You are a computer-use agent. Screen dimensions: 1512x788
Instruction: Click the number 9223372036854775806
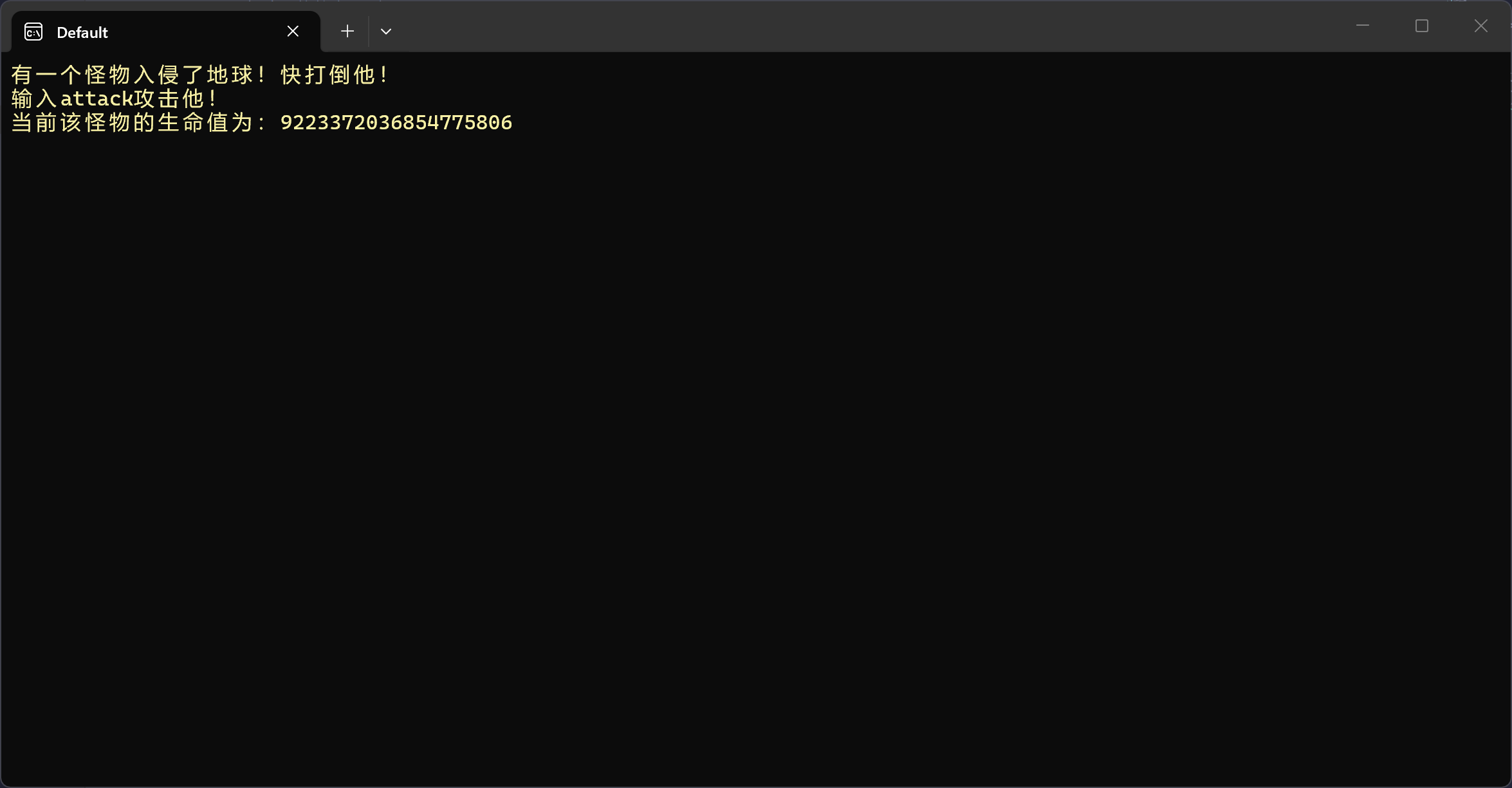coord(396,122)
